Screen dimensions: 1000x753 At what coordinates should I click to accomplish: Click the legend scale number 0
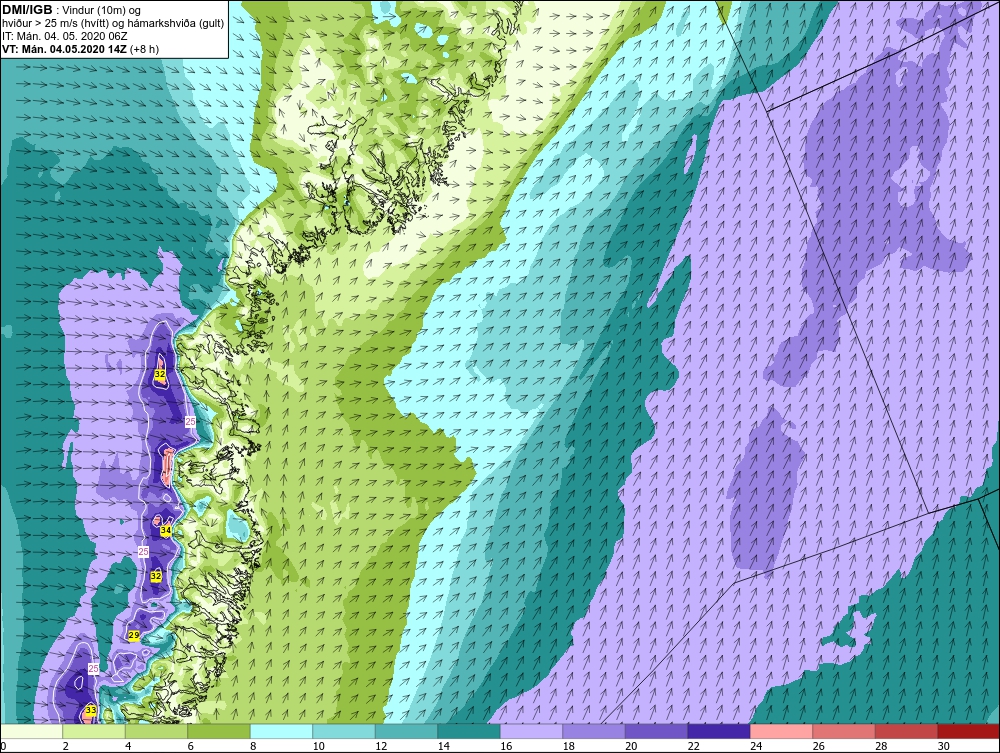3,746
